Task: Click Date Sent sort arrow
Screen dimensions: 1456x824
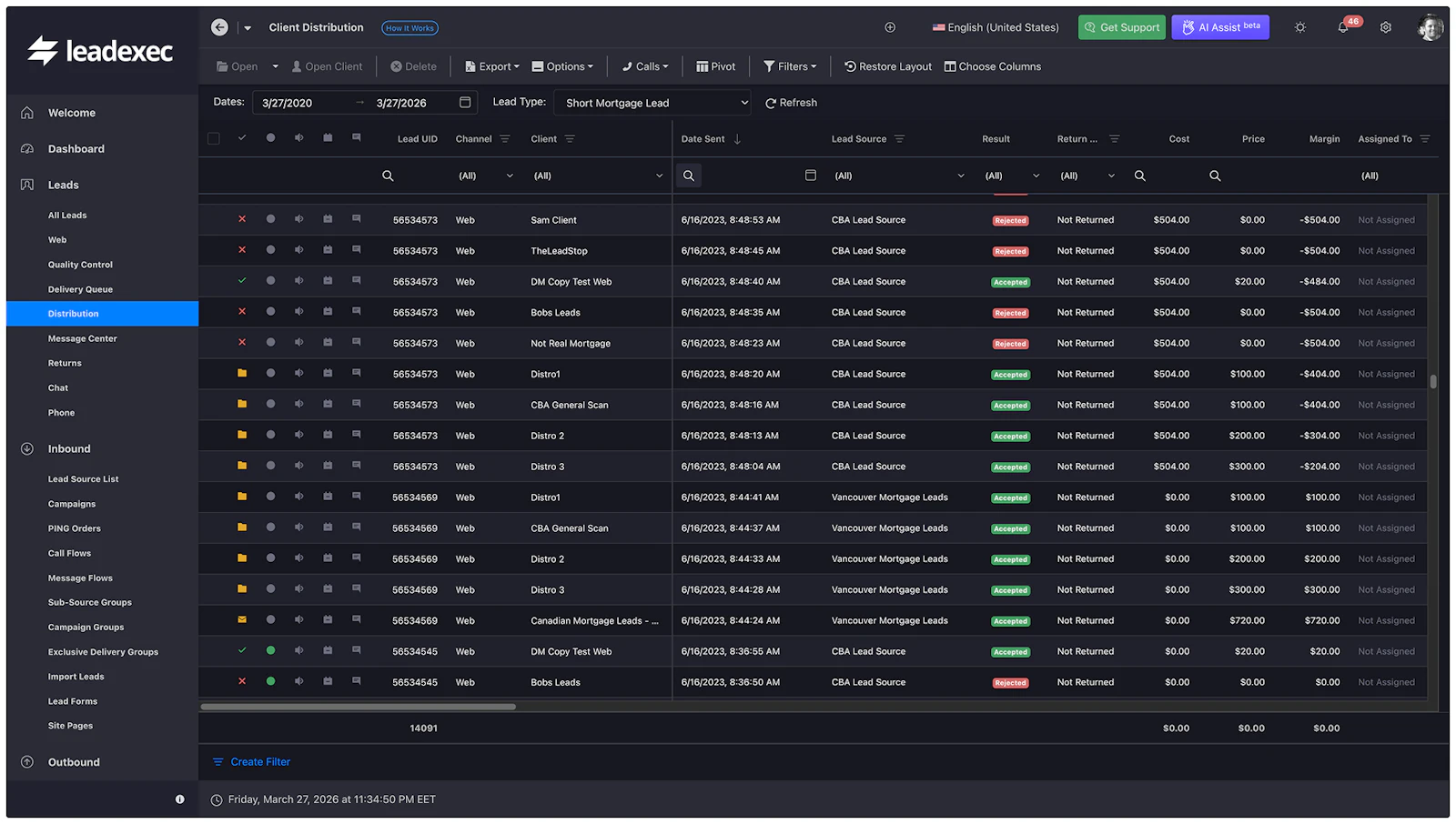Action: [x=737, y=139]
